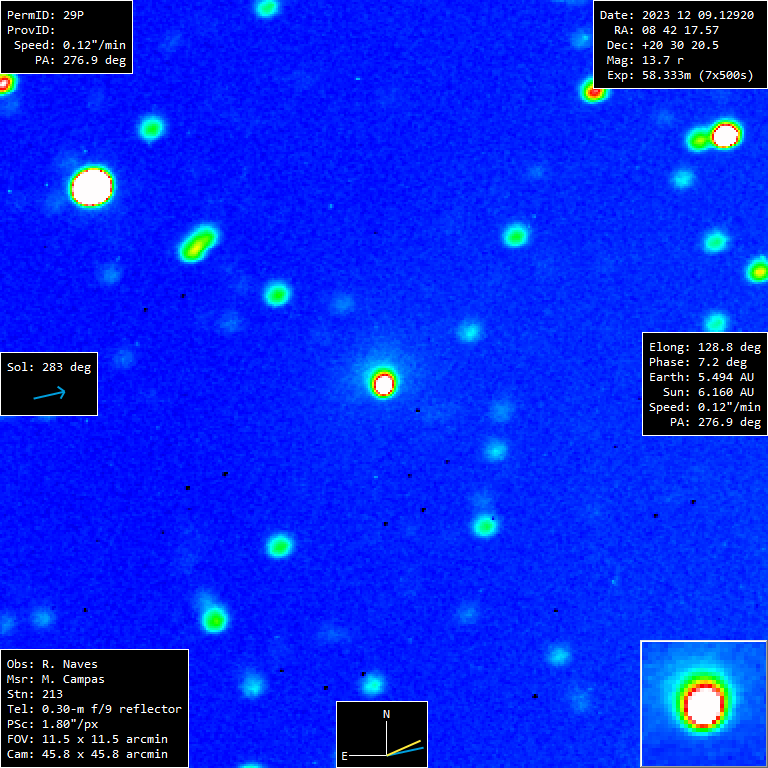Click the PSc: 1.80"/px pixel scale
The width and height of the screenshot is (768, 768).
click(x=52, y=724)
